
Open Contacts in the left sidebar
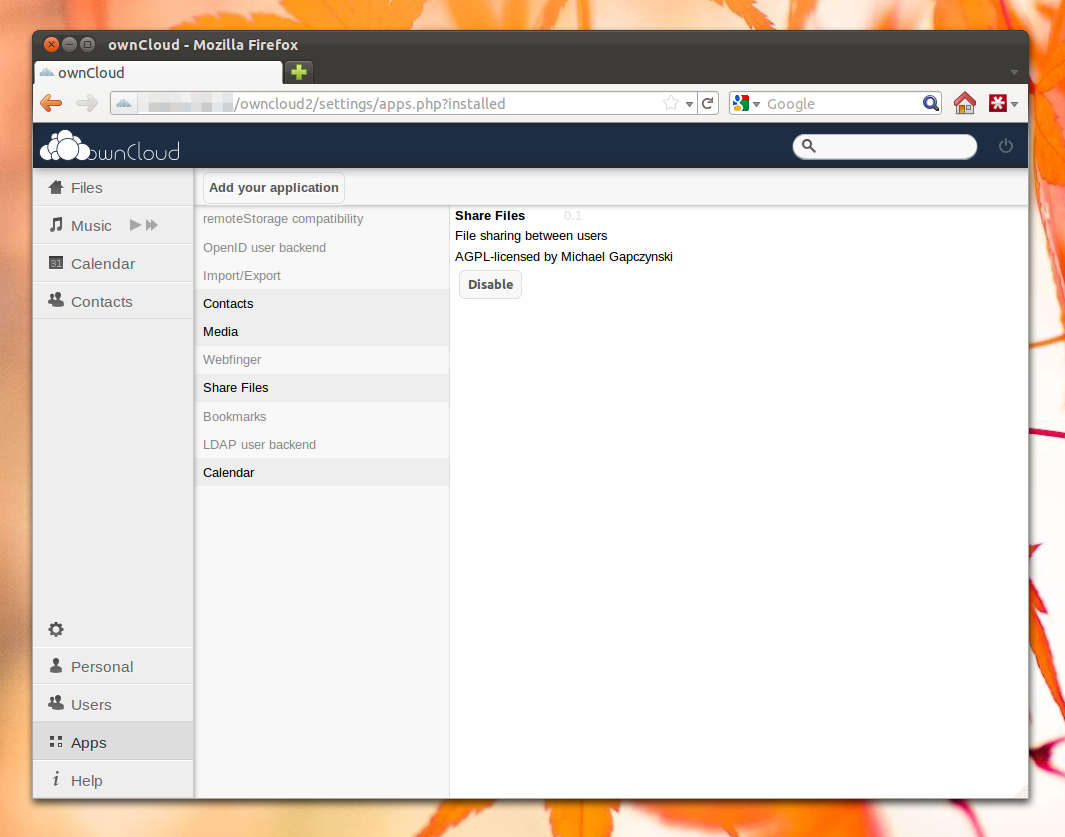113,302
